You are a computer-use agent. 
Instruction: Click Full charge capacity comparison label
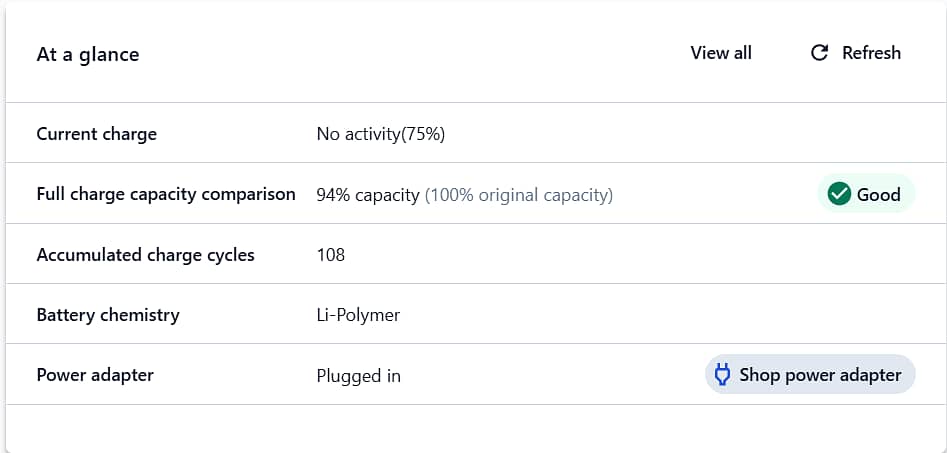click(x=166, y=194)
